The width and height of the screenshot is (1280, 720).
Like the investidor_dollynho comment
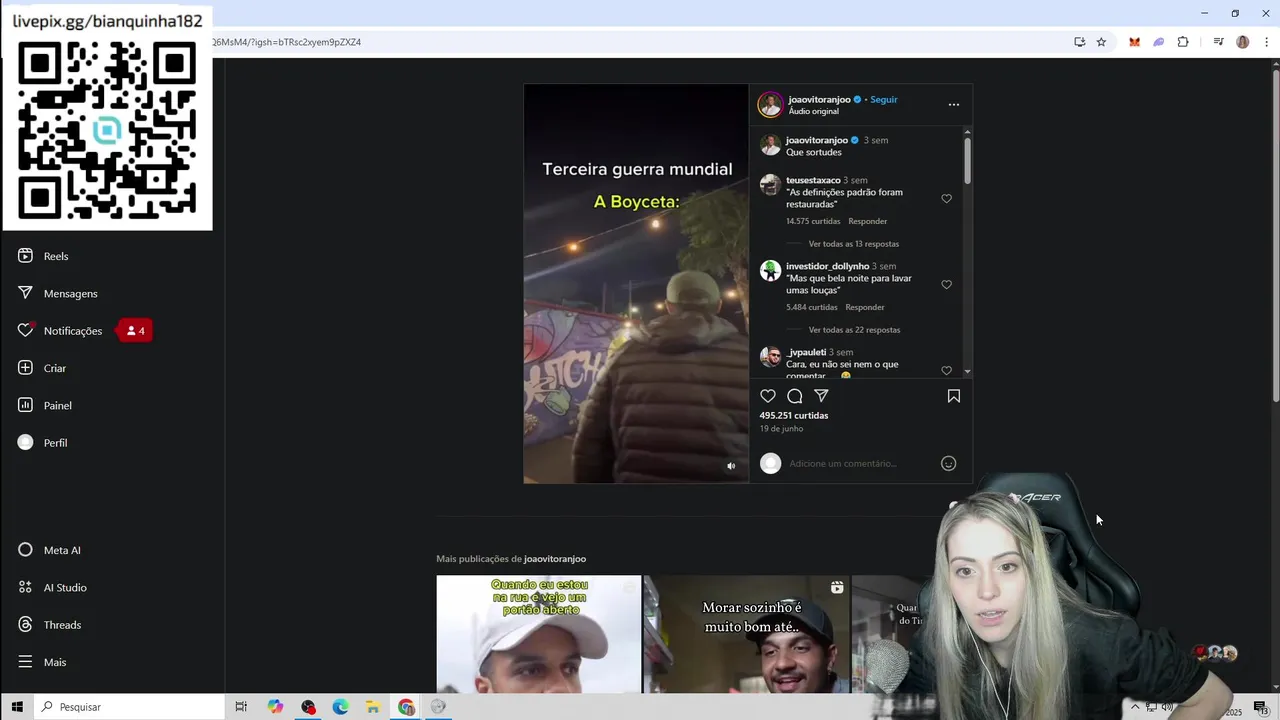pos(946,284)
